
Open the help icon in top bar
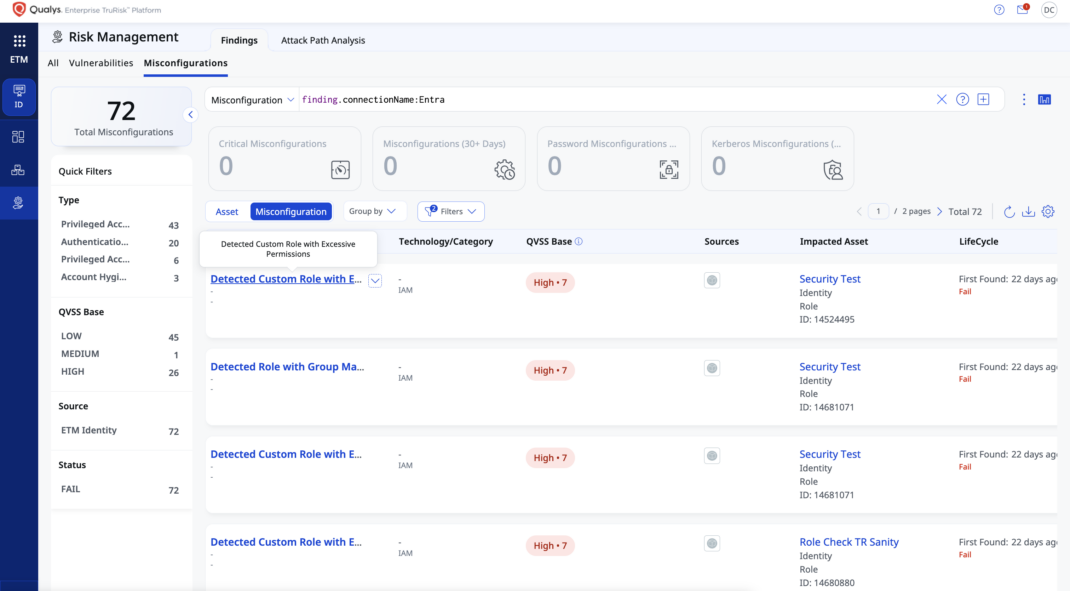pyautogui.click(x=999, y=10)
